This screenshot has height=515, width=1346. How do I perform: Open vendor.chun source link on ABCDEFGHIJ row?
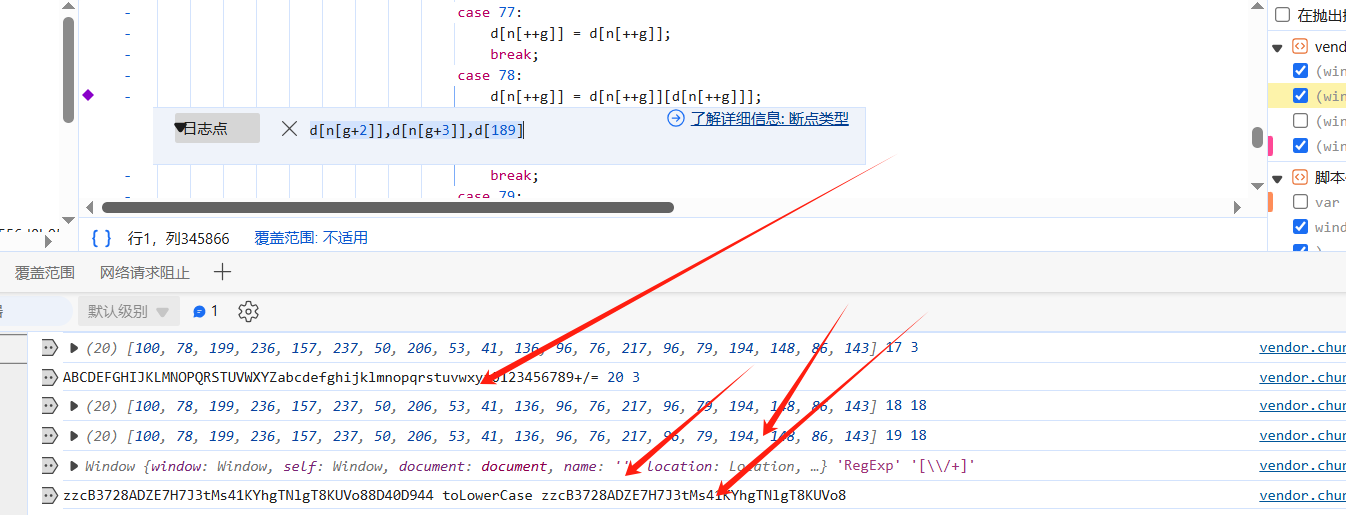click(x=1302, y=377)
